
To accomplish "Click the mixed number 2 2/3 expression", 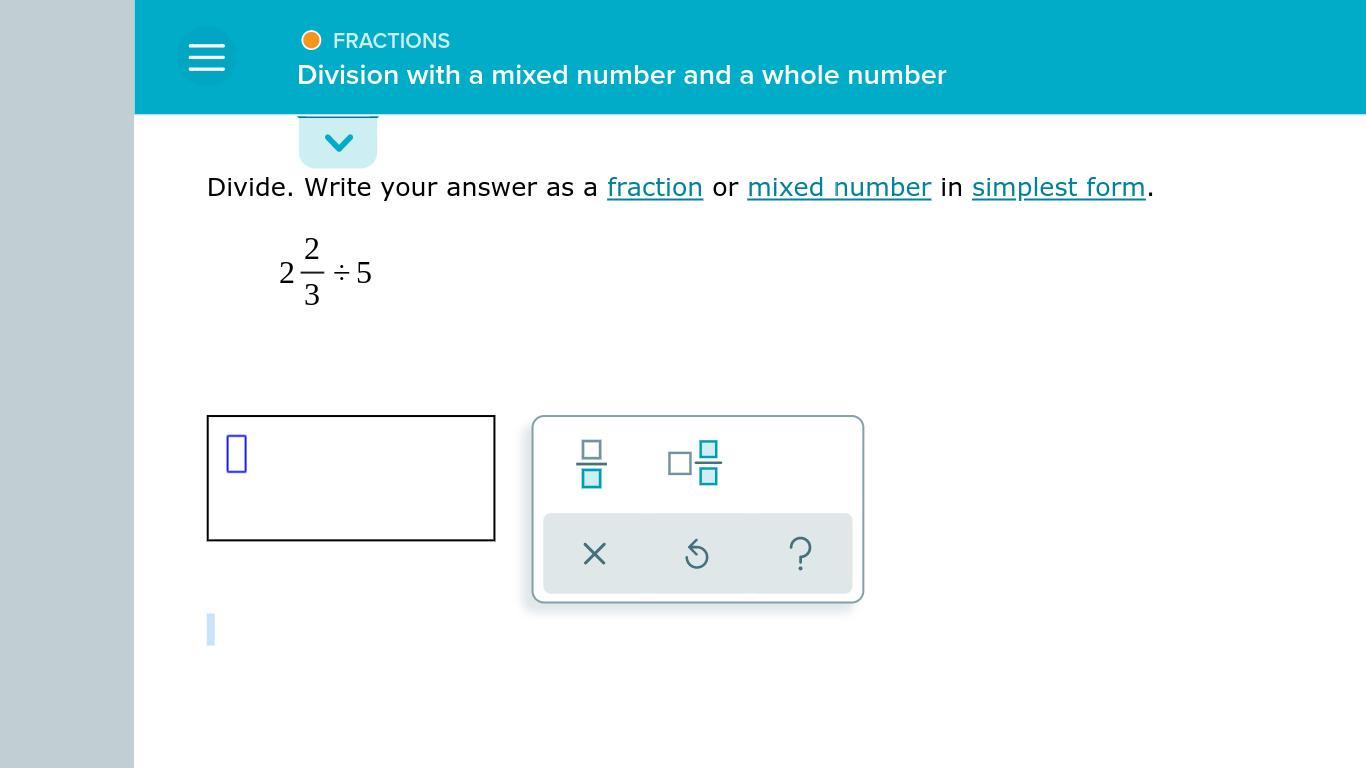I will [302, 272].
